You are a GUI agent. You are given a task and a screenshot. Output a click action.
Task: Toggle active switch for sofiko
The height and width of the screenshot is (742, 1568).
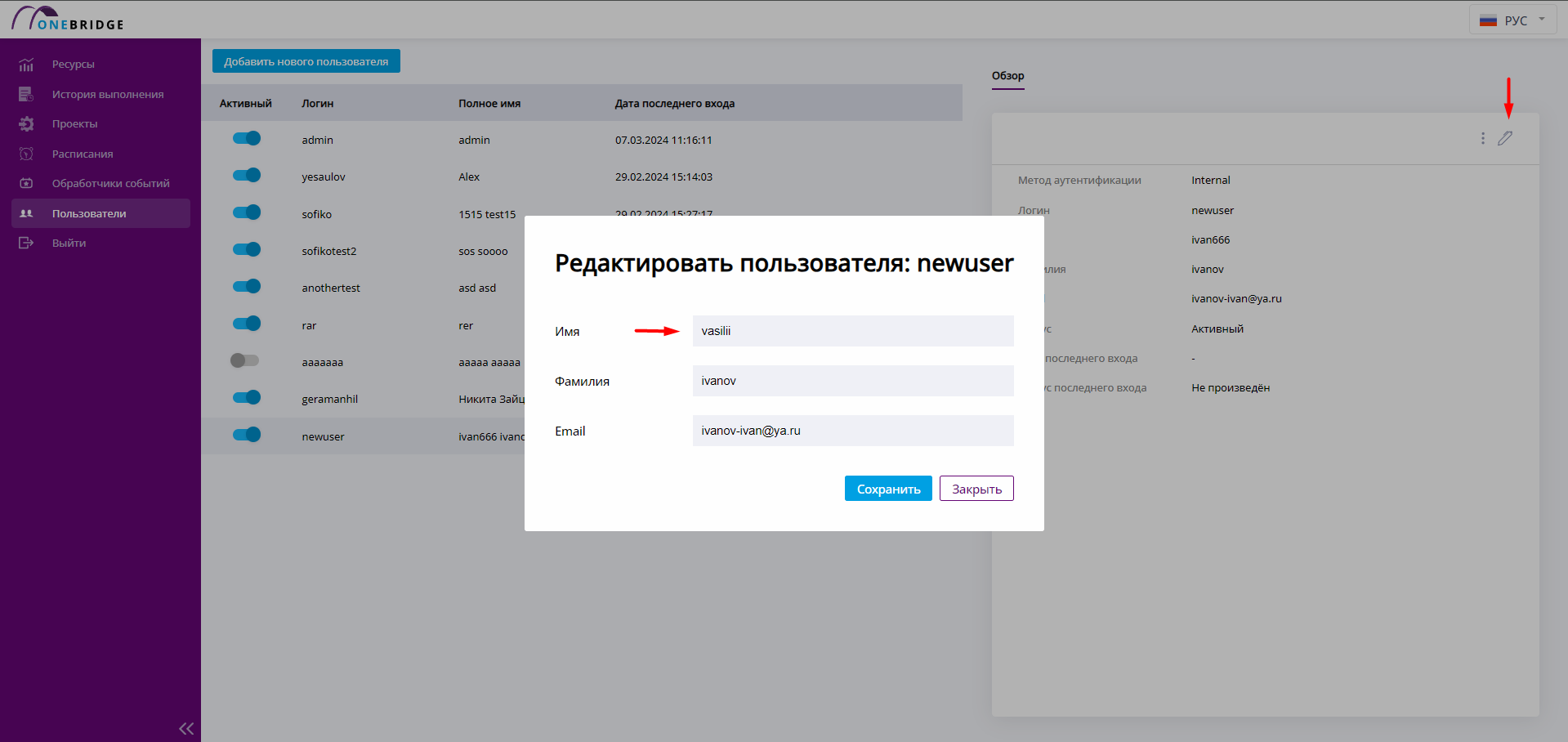tap(246, 212)
